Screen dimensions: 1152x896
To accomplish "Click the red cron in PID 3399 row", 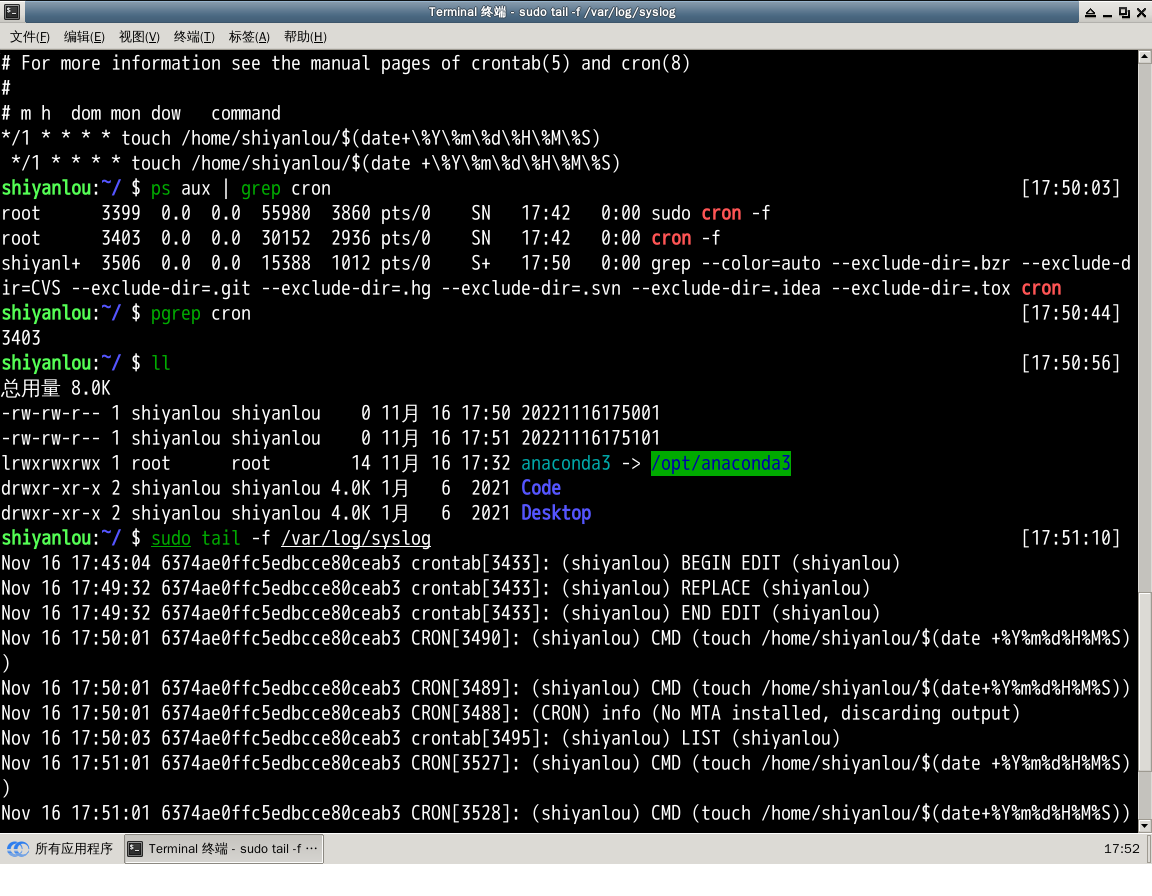I will coord(721,214).
